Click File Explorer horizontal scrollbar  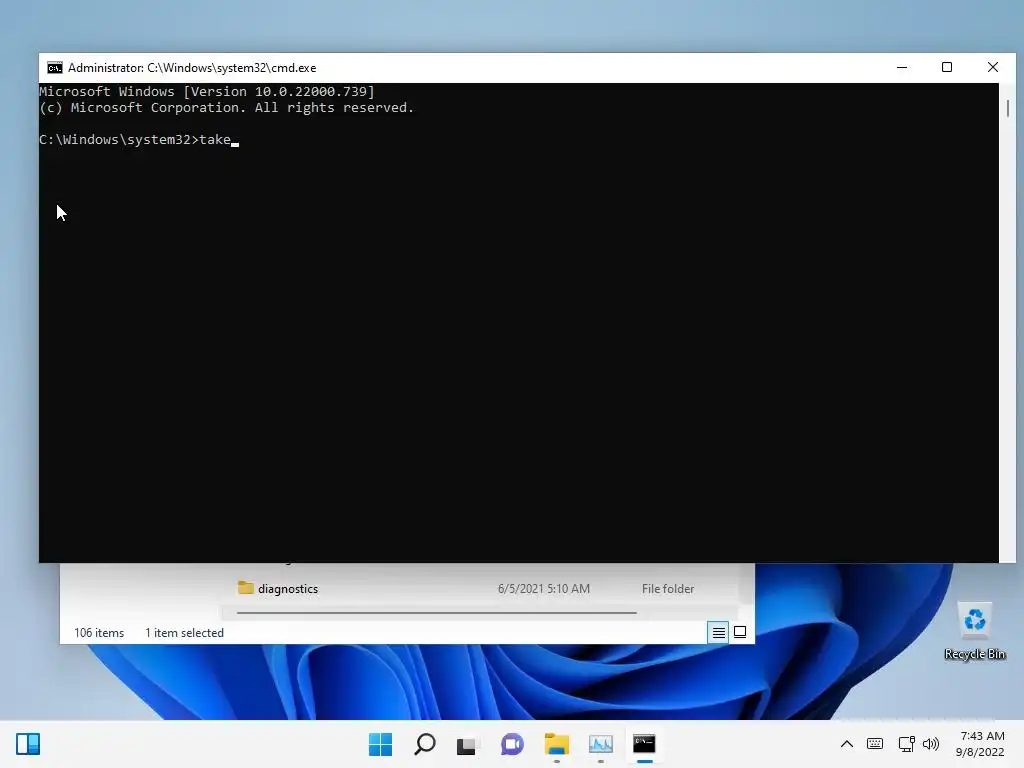[436, 613]
